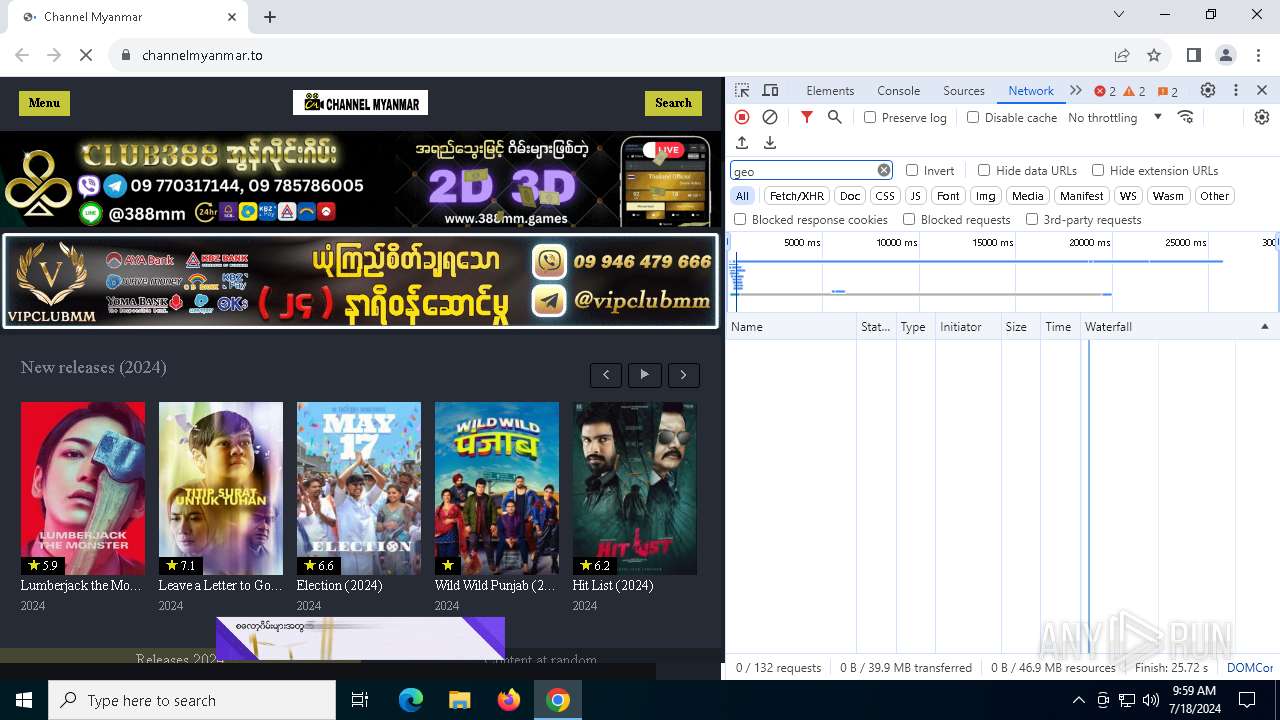Check Blocked response cookies
The height and width of the screenshot is (720, 1280).
740,219
